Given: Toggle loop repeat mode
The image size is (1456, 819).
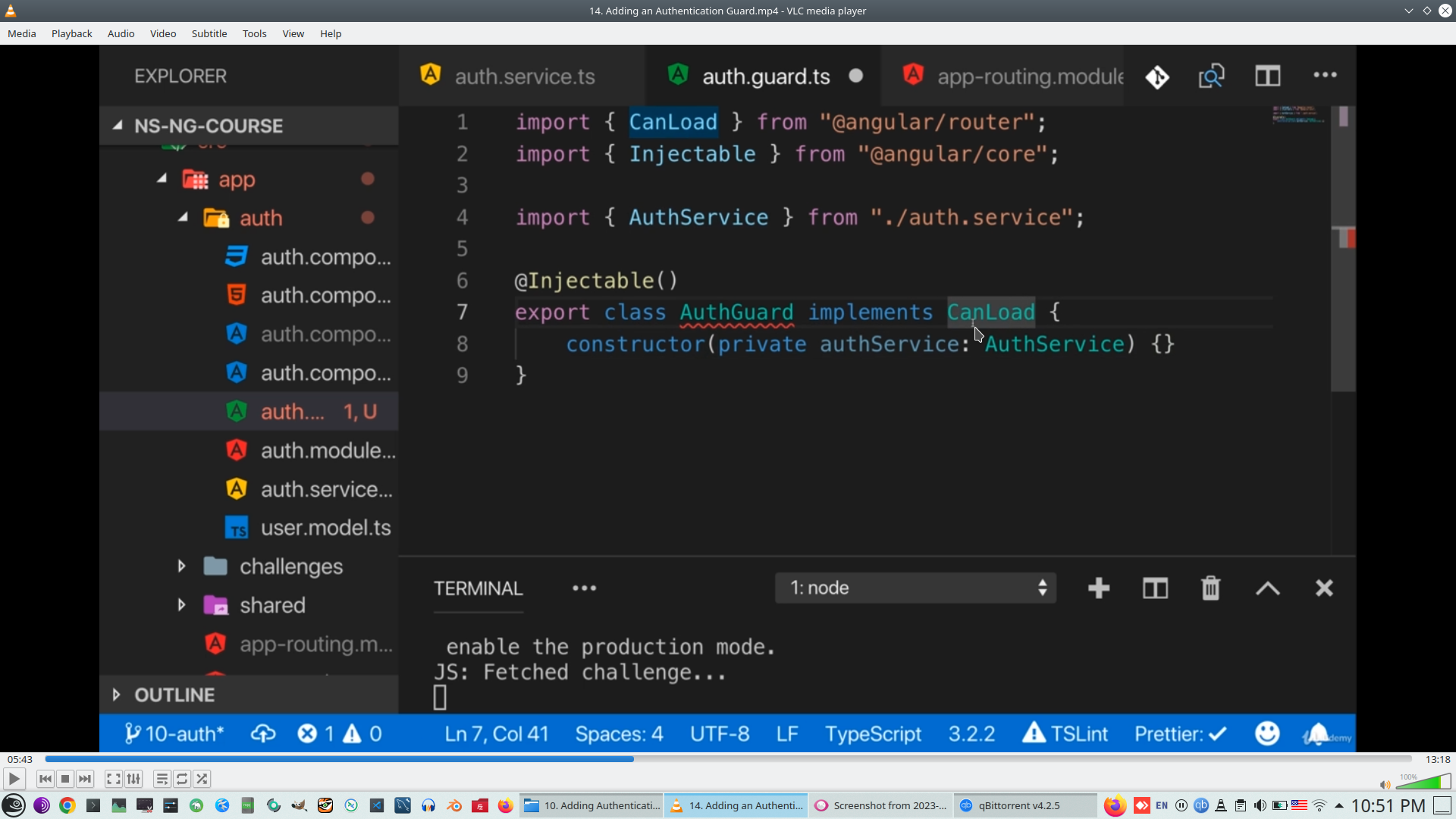Looking at the screenshot, I should pos(182,779).
